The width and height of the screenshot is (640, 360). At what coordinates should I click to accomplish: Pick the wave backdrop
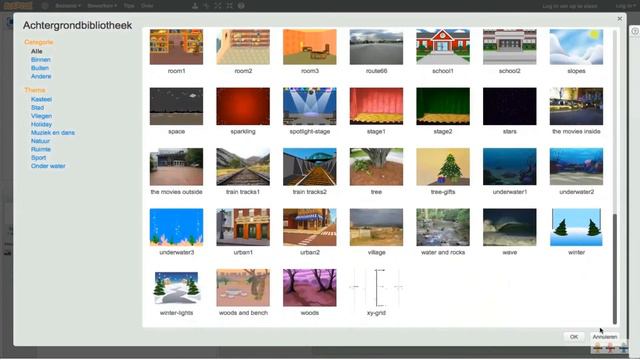tap(510, 227)
